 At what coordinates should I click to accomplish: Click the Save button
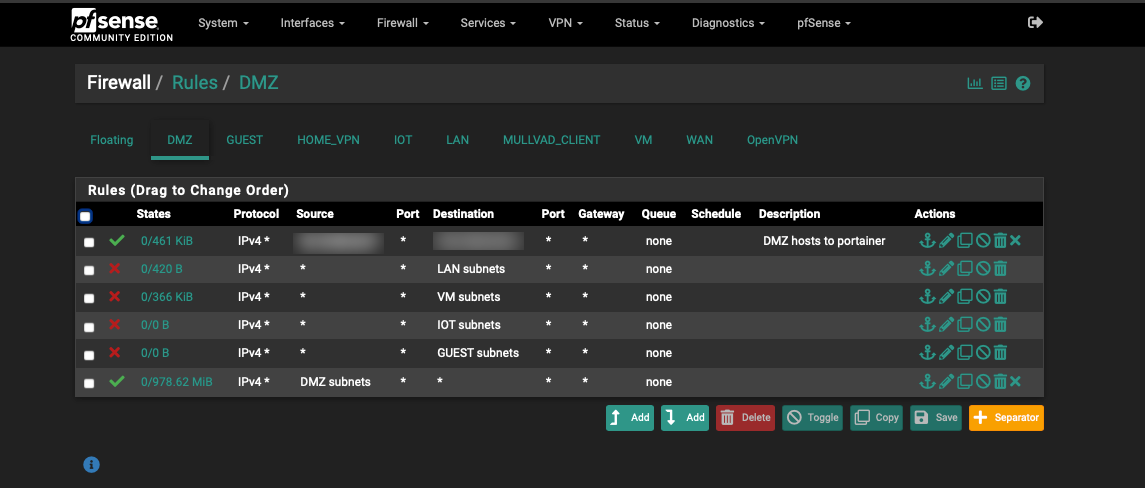pyautogui.click(x=935, y=418)
